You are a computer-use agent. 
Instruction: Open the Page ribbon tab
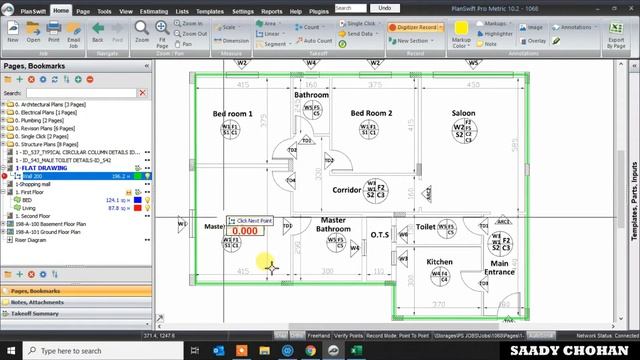(x=83, y=11)
